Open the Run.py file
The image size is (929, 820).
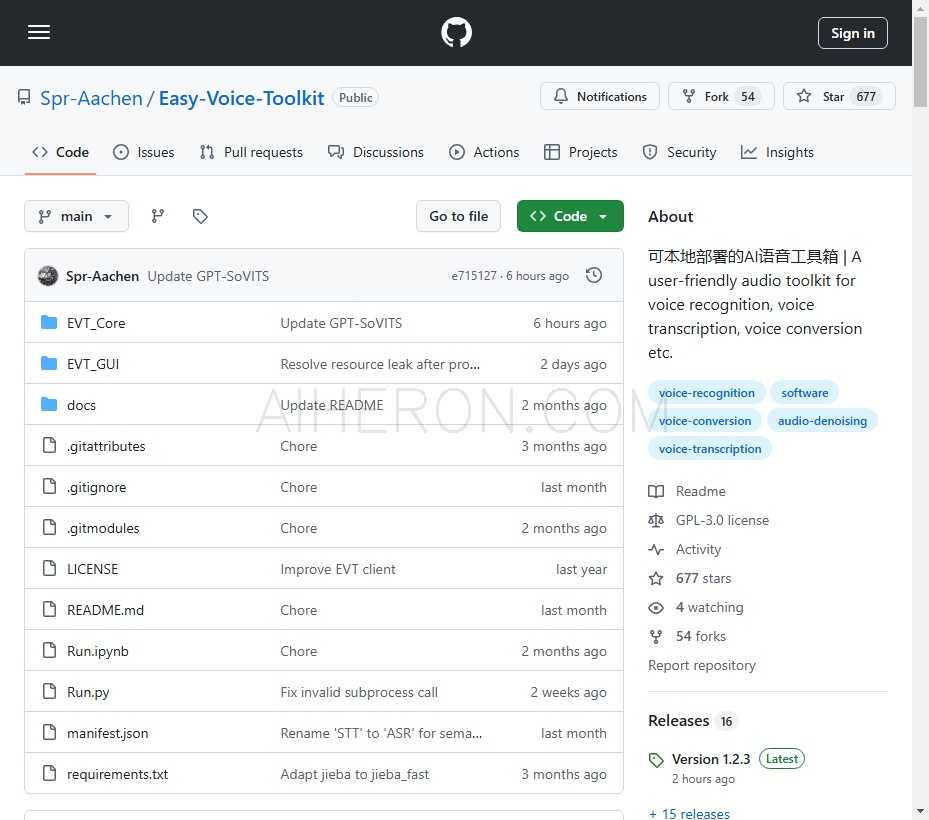[88, 692]
